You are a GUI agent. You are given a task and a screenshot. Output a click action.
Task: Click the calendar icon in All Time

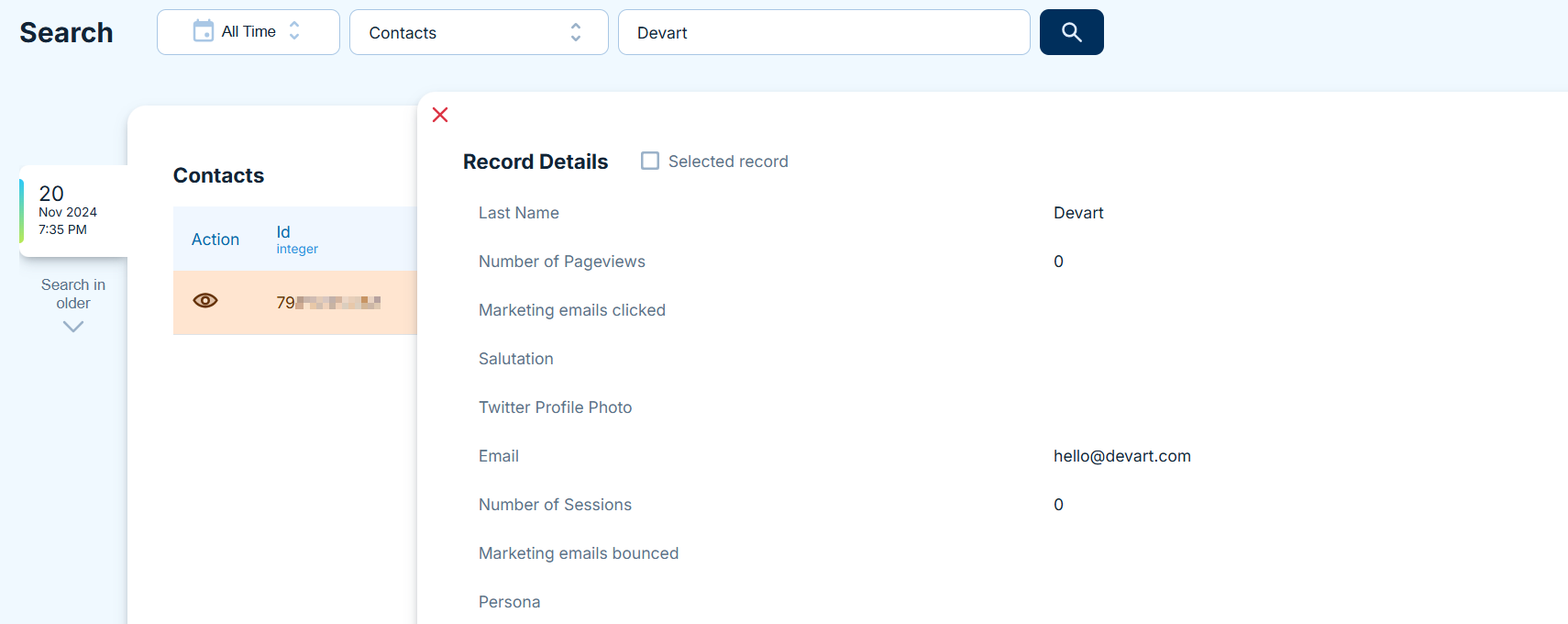(x=203, y=31)
